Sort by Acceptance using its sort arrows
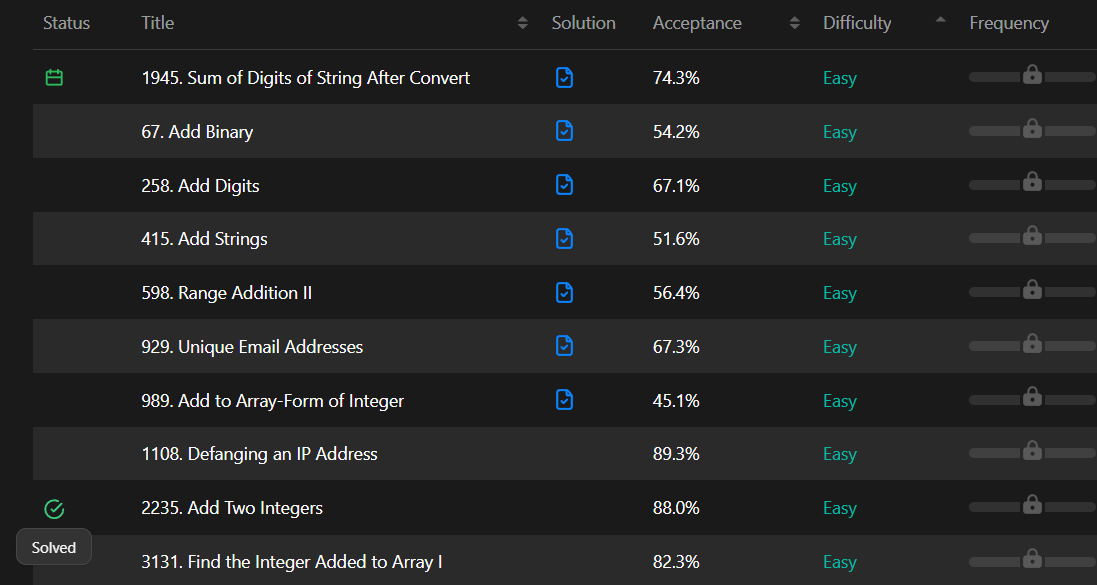Viewport: 1097px width, 585px height. pyautogui.click(x=794, y=23)
